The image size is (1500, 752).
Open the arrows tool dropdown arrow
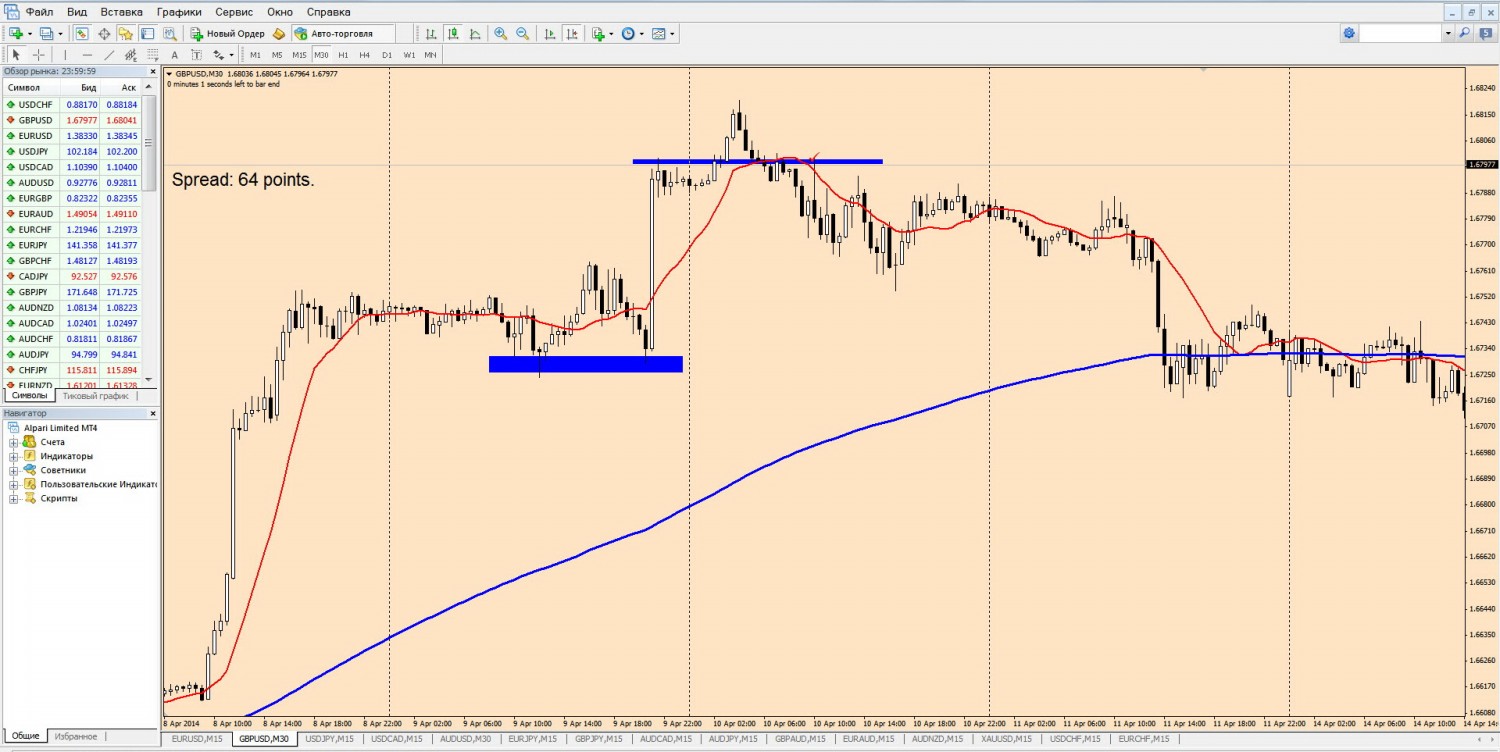click(231, 55)
